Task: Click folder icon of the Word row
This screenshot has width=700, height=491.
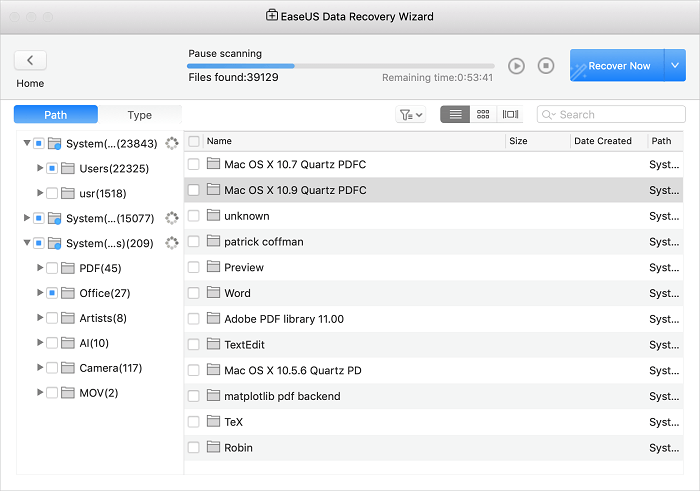Action: point(213,292)
